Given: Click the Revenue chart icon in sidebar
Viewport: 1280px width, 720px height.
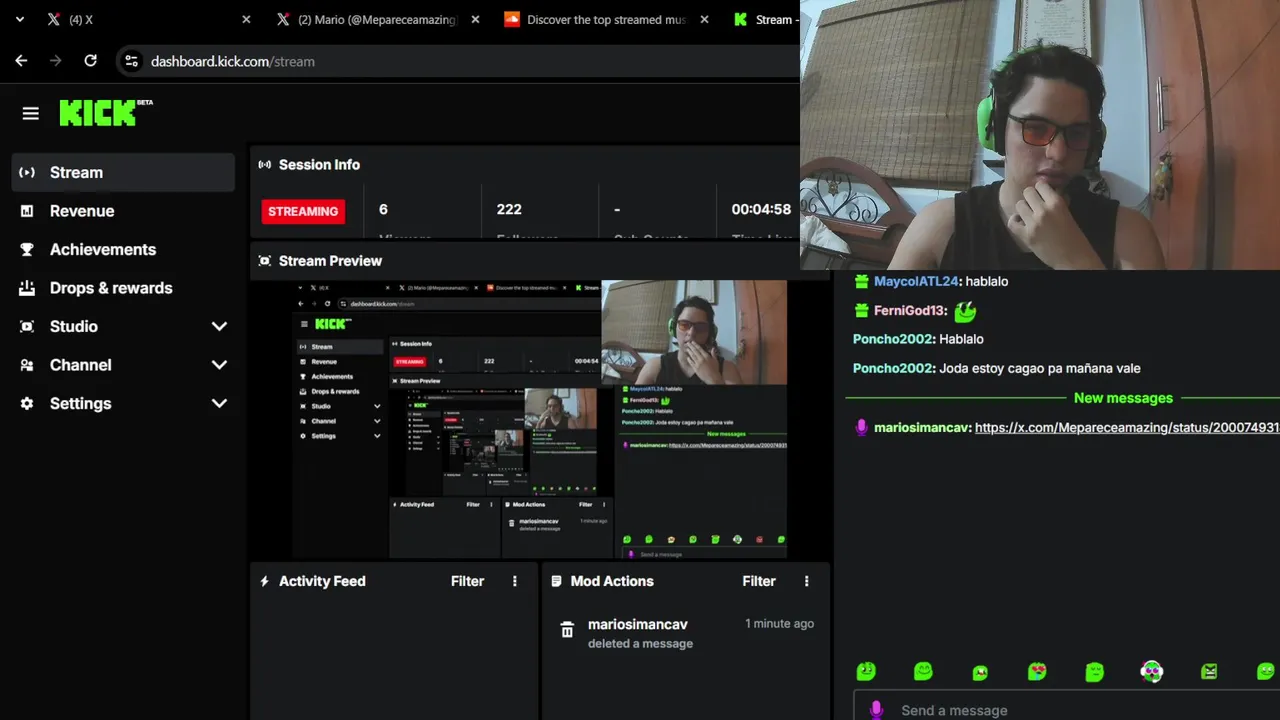Looking at the screenshot, I should tap(27, 211).
